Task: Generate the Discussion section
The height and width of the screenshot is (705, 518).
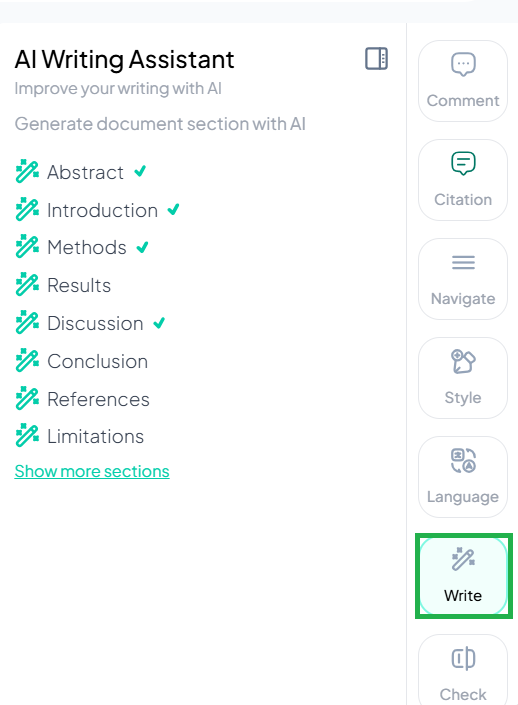Action: (95, 323)
